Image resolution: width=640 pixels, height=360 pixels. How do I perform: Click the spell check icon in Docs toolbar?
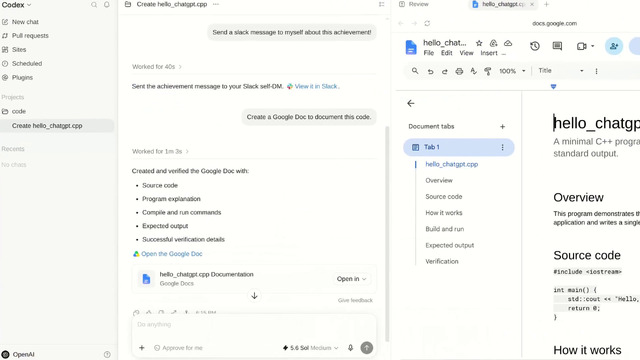pyautogui.click(x=473, y=71)
